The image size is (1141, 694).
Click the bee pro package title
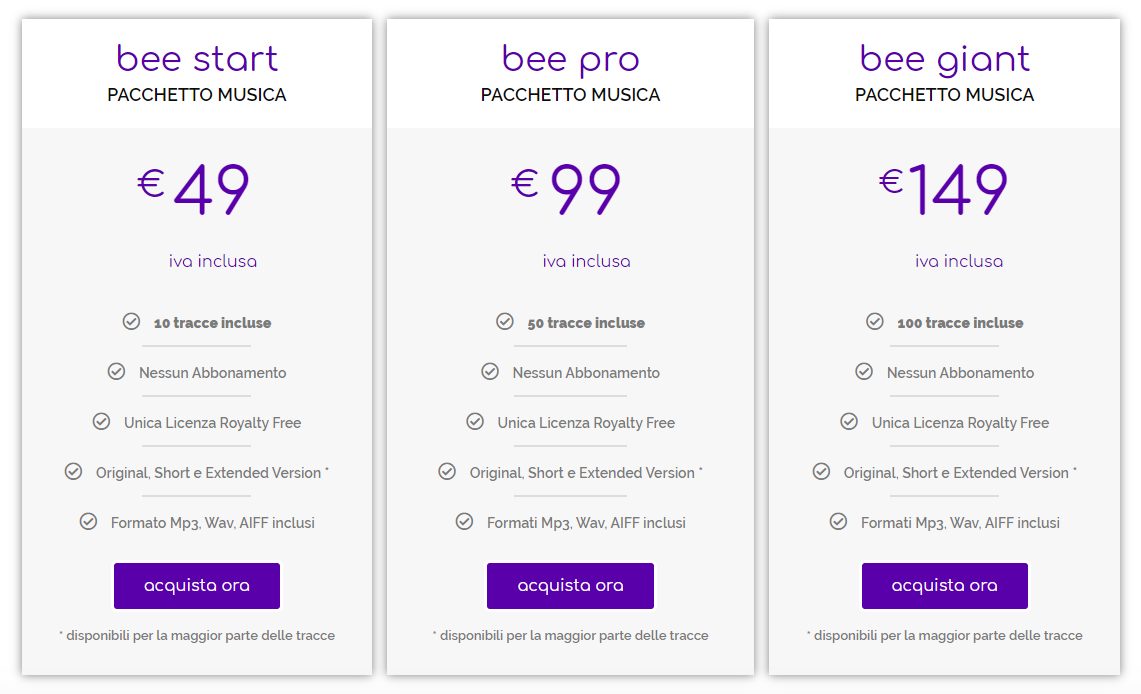tap(570, 59)
